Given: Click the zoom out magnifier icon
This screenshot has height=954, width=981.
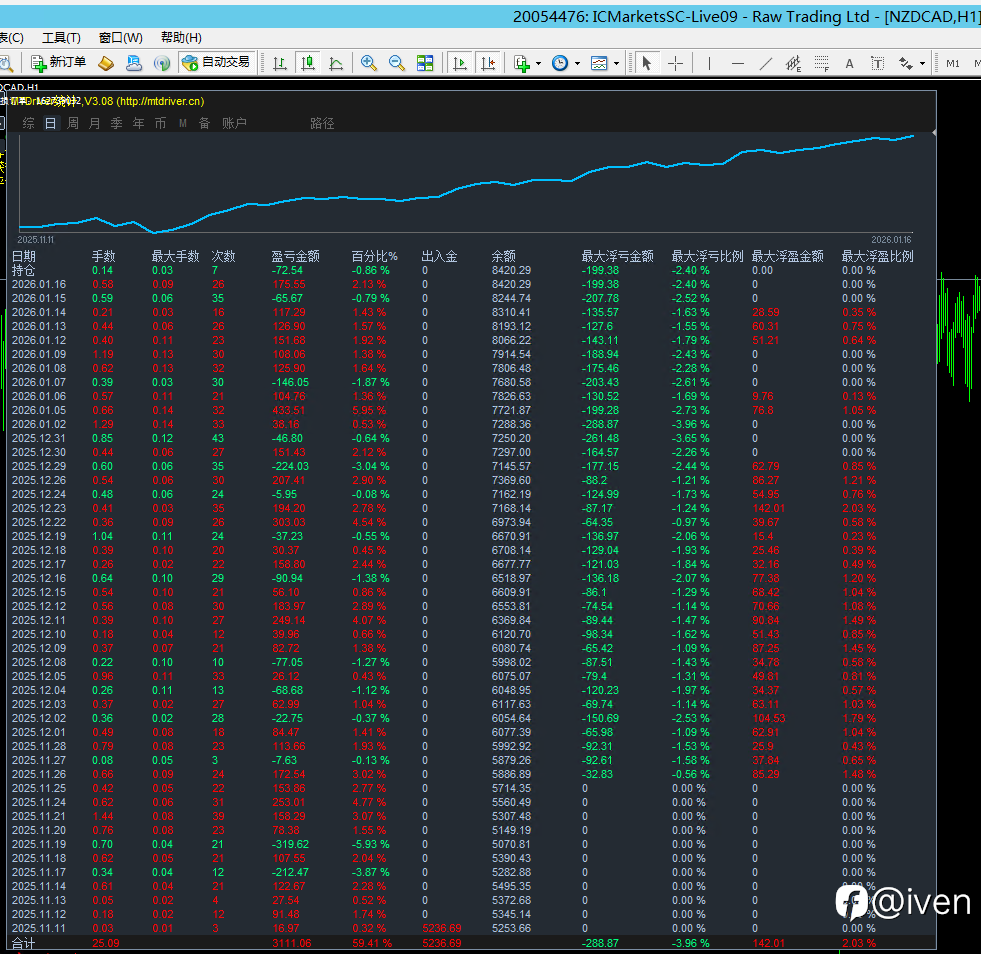Looking at the screenshot, I should (397, 63).
